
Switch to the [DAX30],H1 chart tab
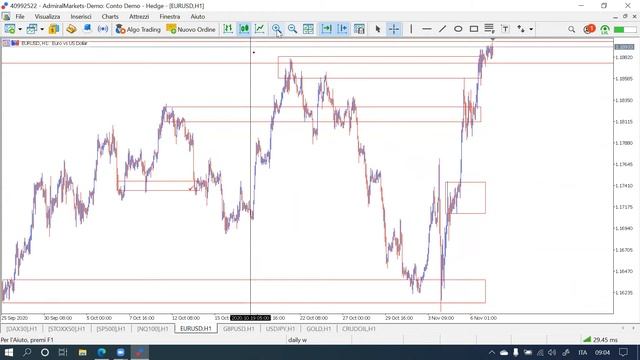[x=21, y=329]
